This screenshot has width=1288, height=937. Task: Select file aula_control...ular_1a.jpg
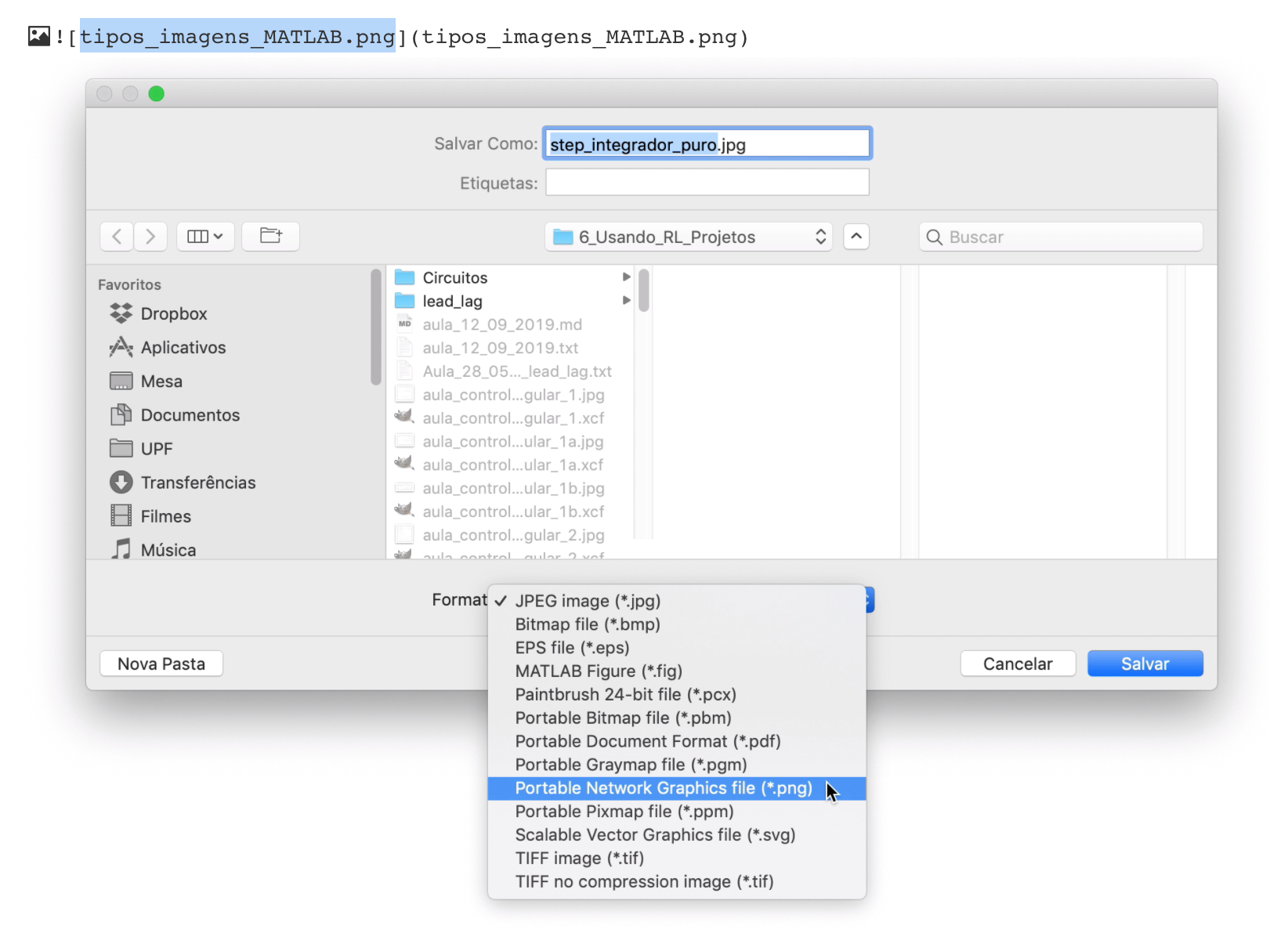[x=513, y=442]
